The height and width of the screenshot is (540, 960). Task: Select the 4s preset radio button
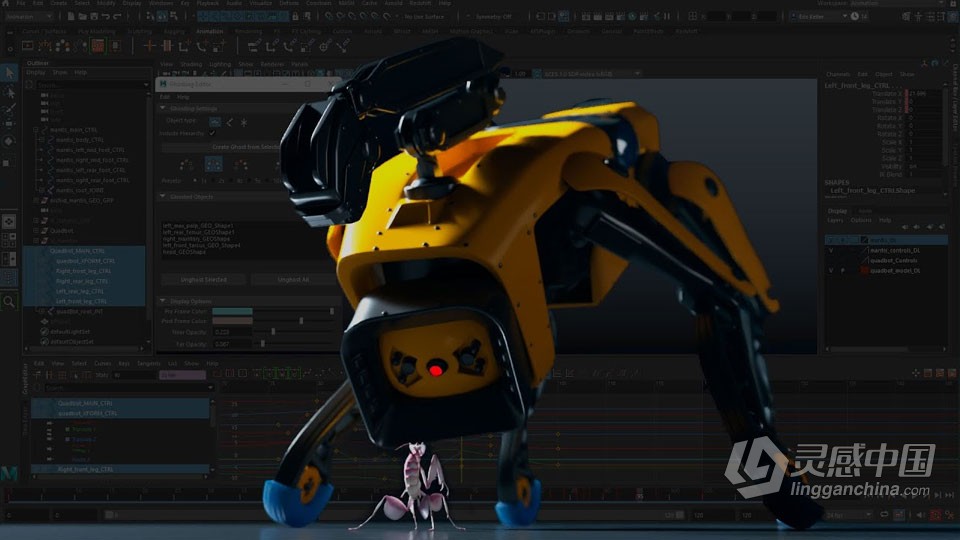tap(233, 181)
